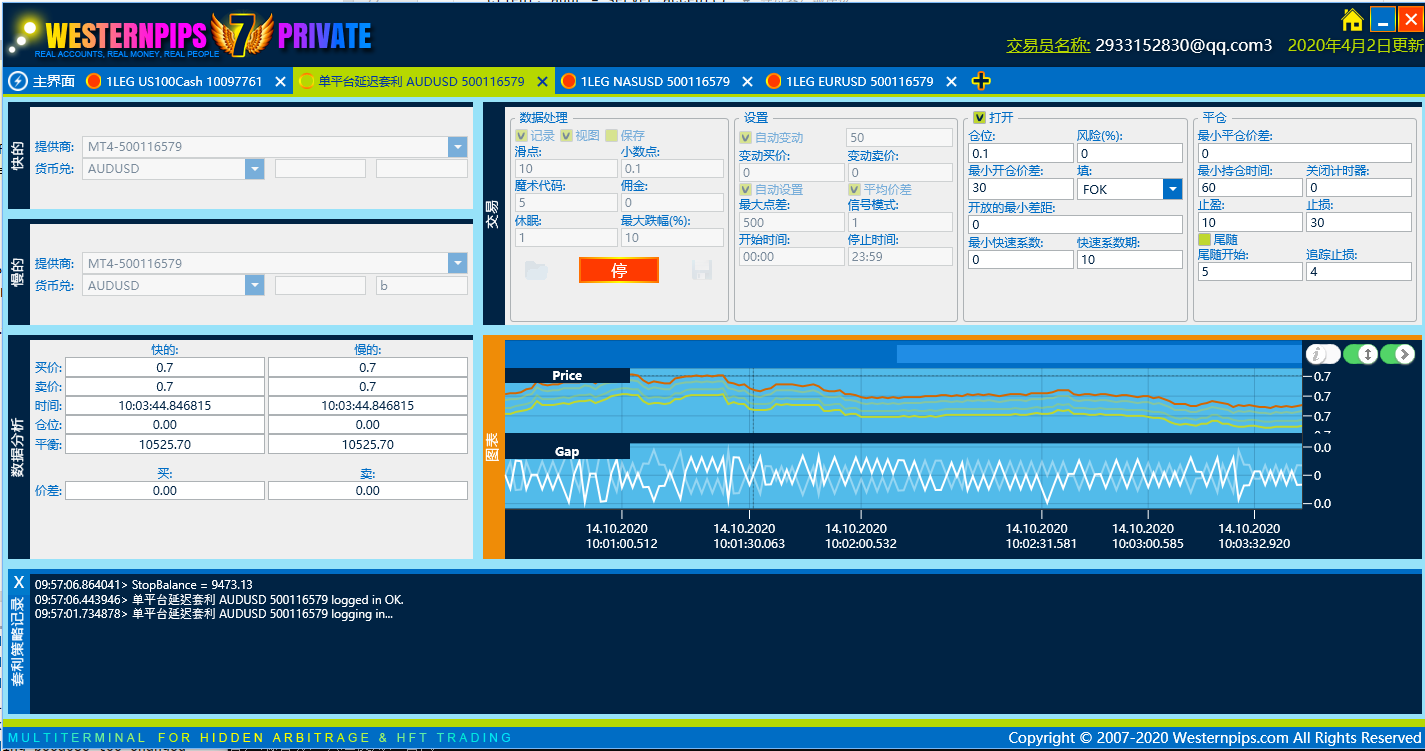Screen dimensions: 1425x751
Task: Enable the 尾随 trailing checkbox
Action: pos(1204,239)
